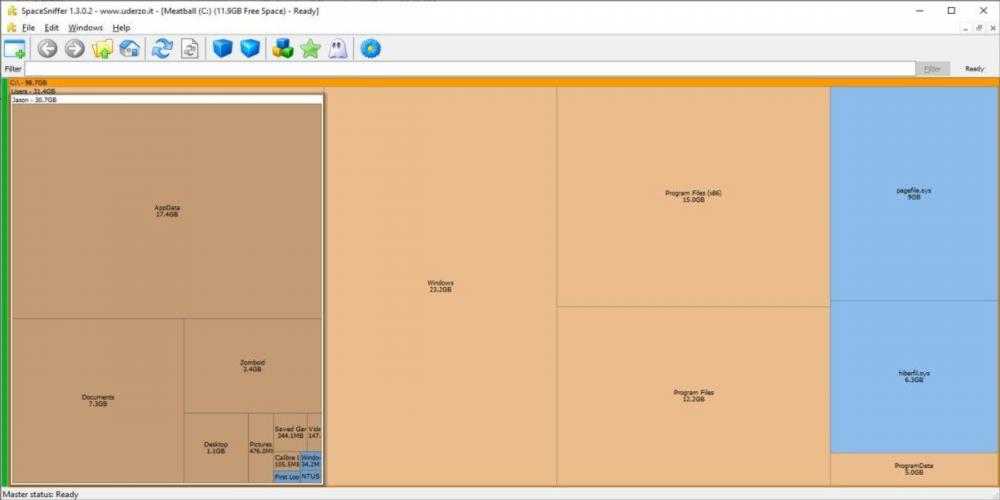
Task: Go back using the left arrow
Action: 47,48
